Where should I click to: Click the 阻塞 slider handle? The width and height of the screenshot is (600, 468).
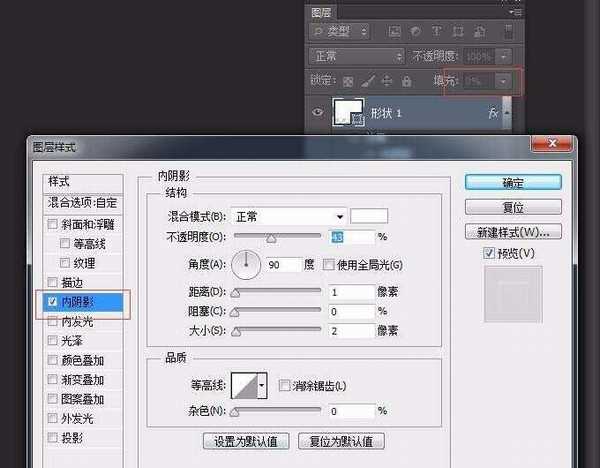pos(235,312)
